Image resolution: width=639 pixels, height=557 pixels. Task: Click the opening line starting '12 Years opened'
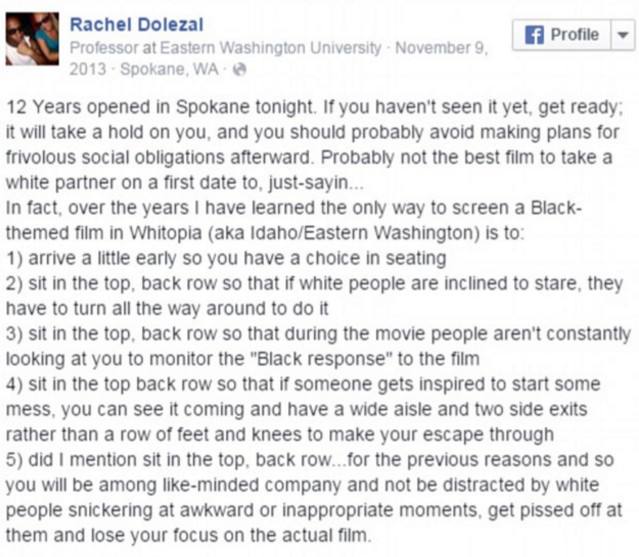tap(314, 107)
